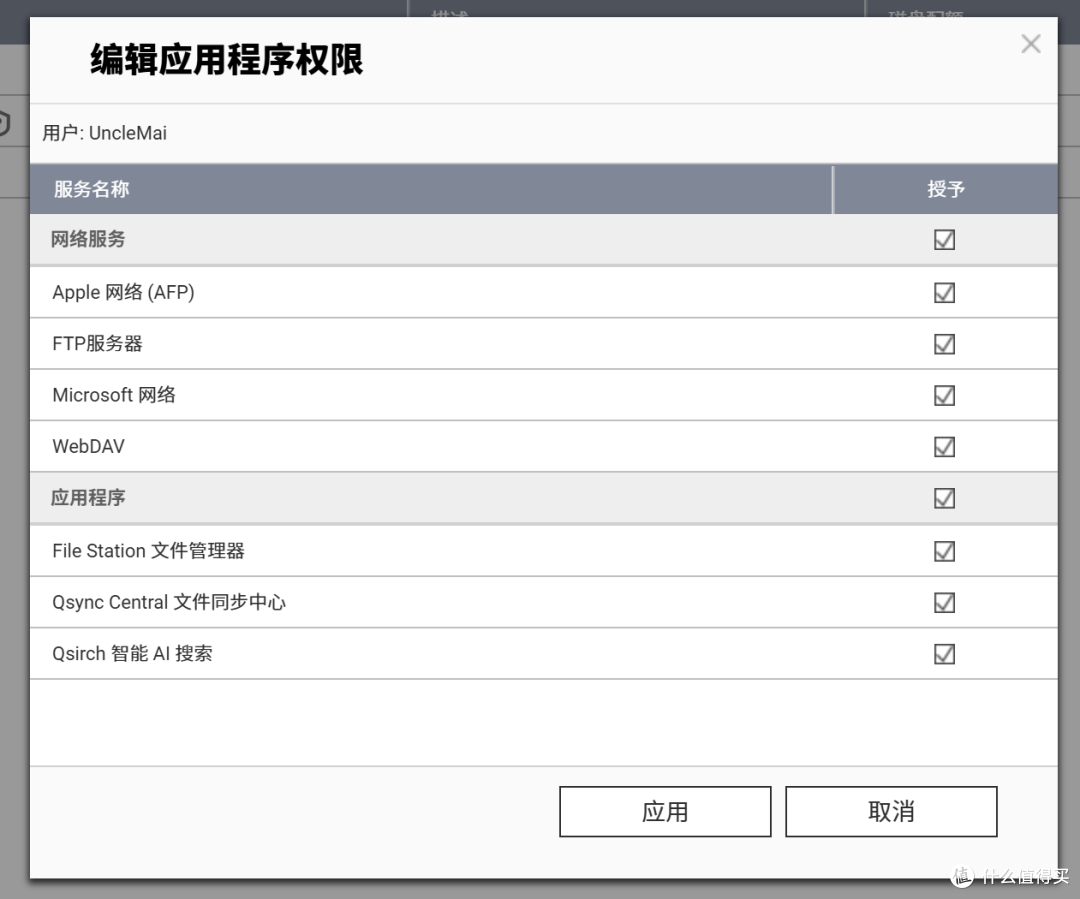Close the 编辑应用程序权限 dialog
The image size is (1080, 899).
[1030, 44]
